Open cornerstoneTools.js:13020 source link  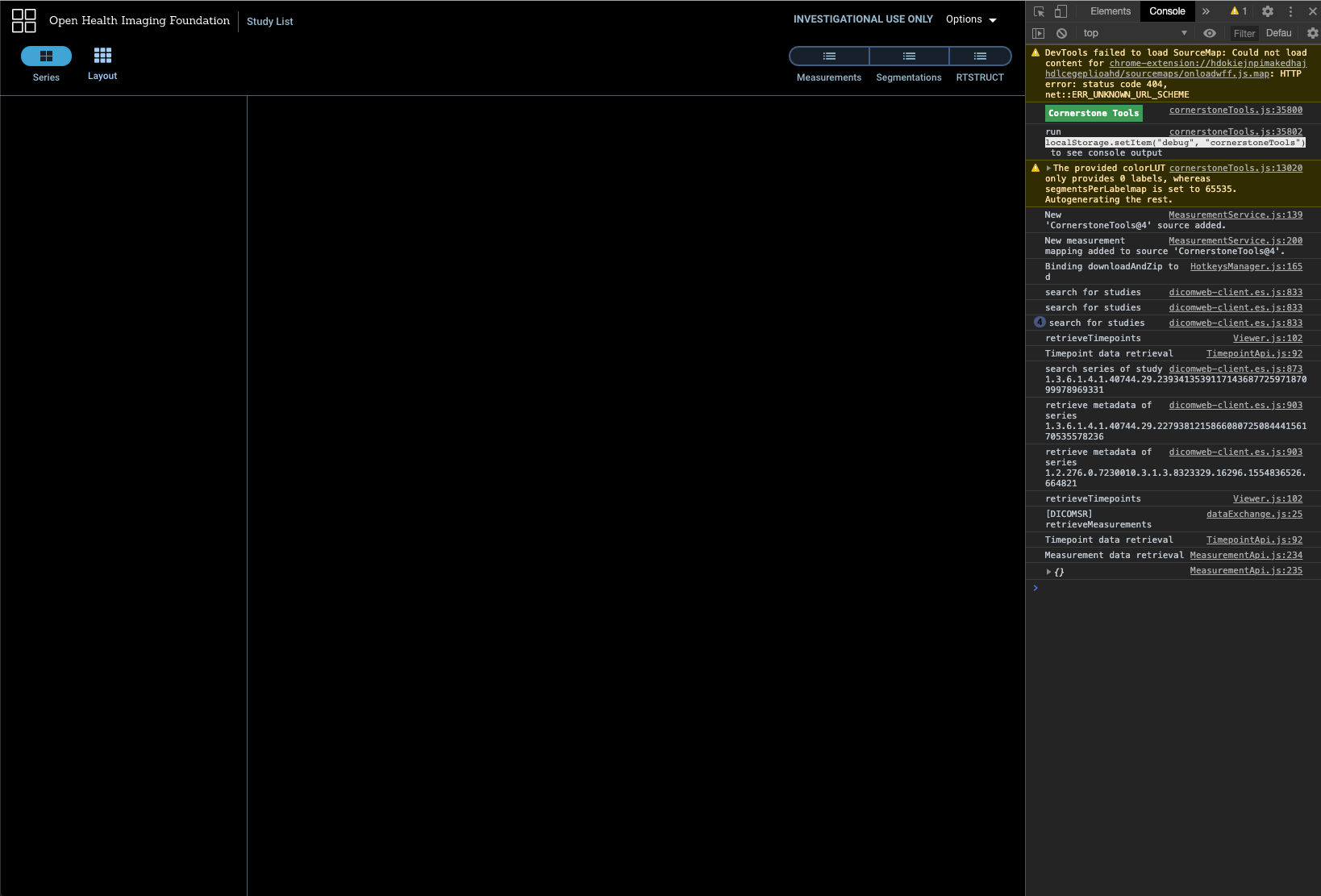click(x=1236, y=168)
